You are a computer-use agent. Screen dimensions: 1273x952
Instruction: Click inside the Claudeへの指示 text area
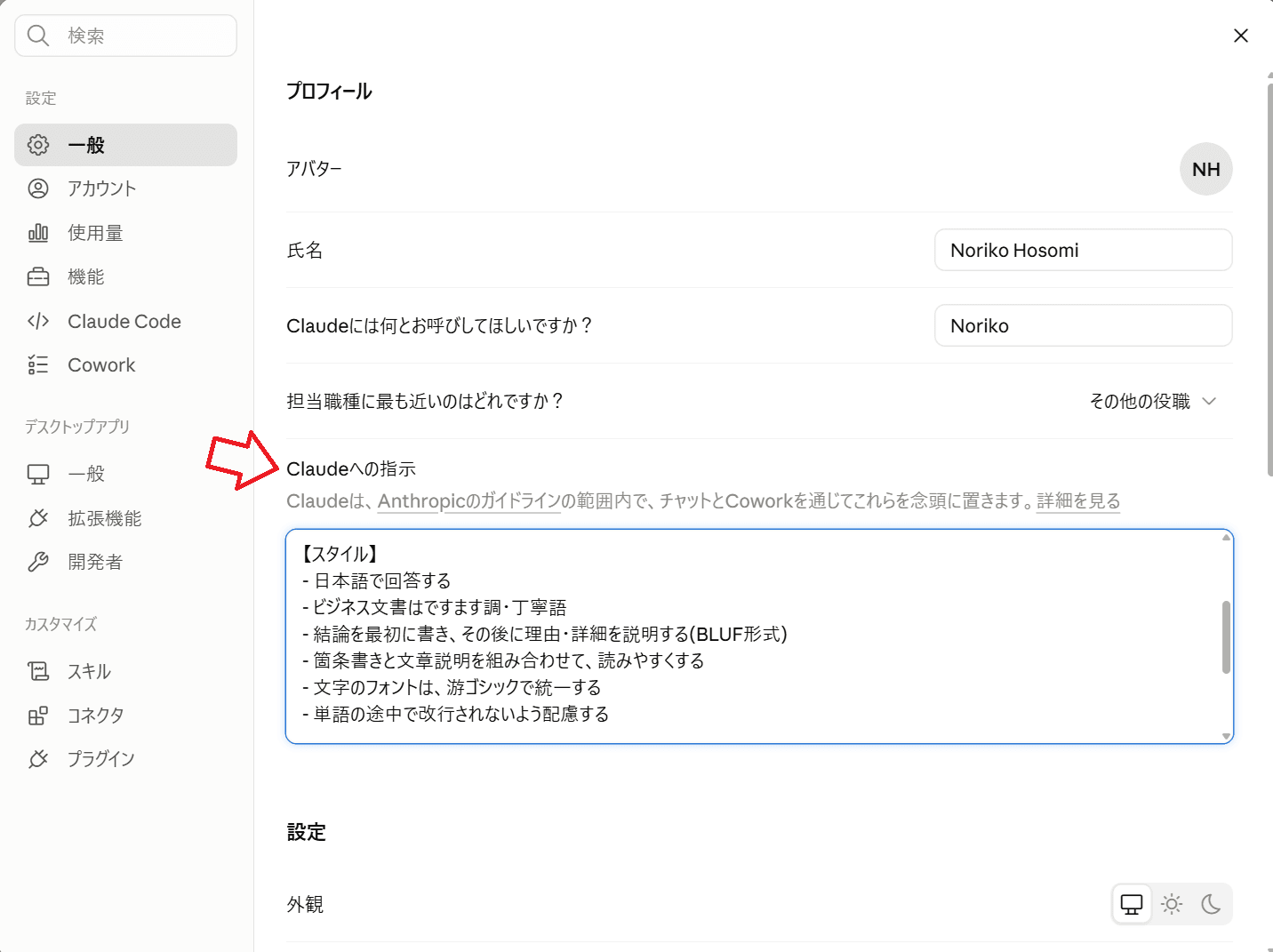point(759,636)
